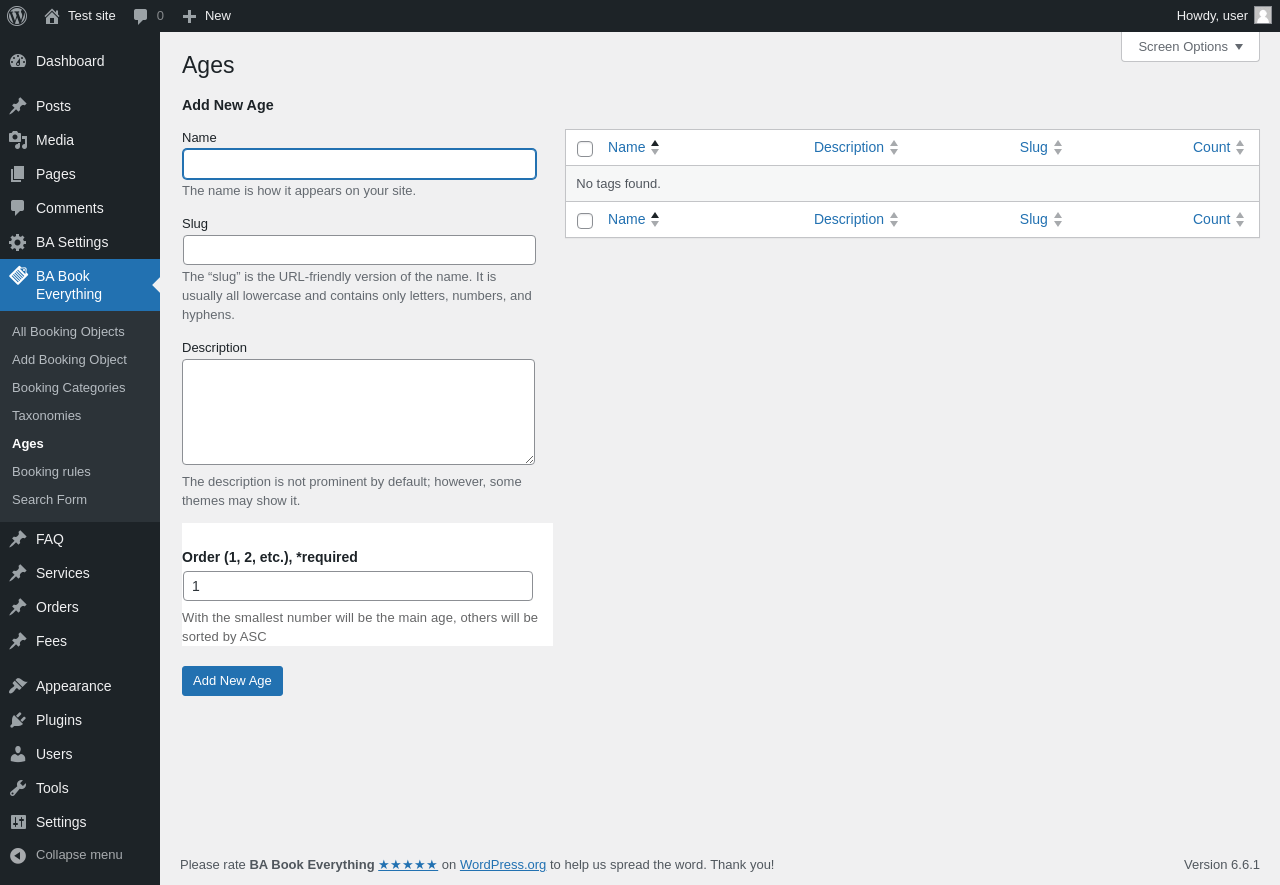Sort by Description arrows in table footer
The height and width of the screenshot is (885, 1280).
pyautogui.click(x=894, y=219)
